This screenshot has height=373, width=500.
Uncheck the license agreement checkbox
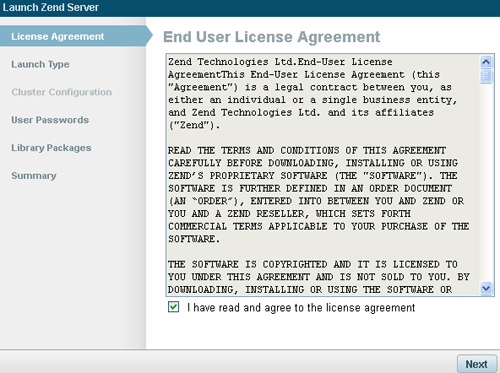(173, 307)
